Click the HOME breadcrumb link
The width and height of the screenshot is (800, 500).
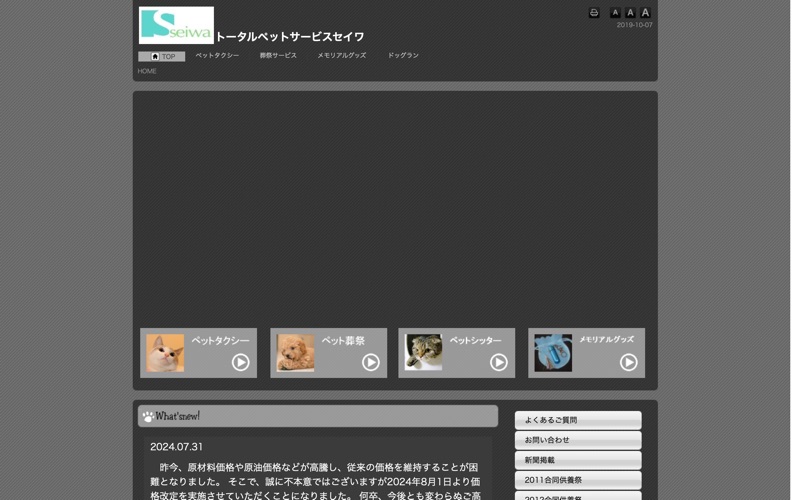point(147,71)
